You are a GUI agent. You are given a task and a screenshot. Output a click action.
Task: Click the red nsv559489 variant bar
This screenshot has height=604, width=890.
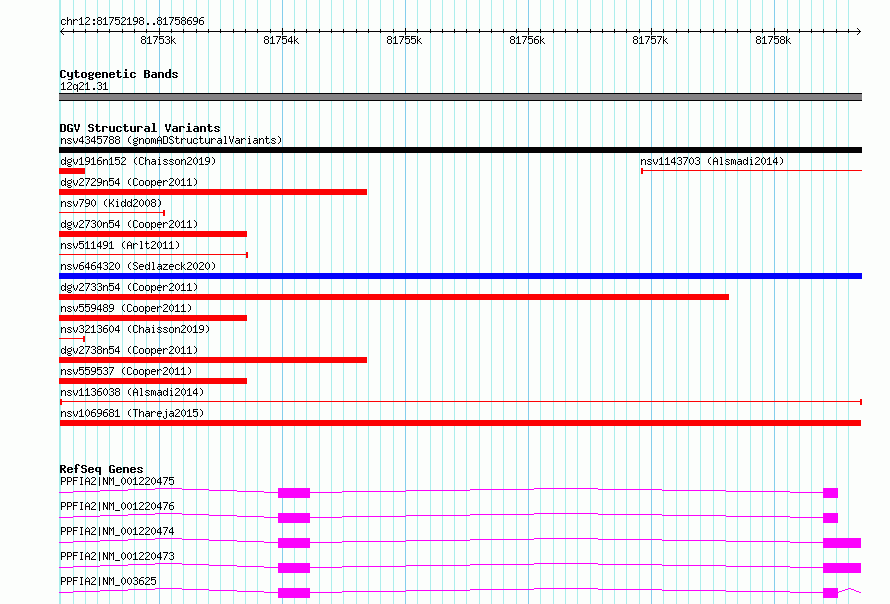[x=153, y=318]
